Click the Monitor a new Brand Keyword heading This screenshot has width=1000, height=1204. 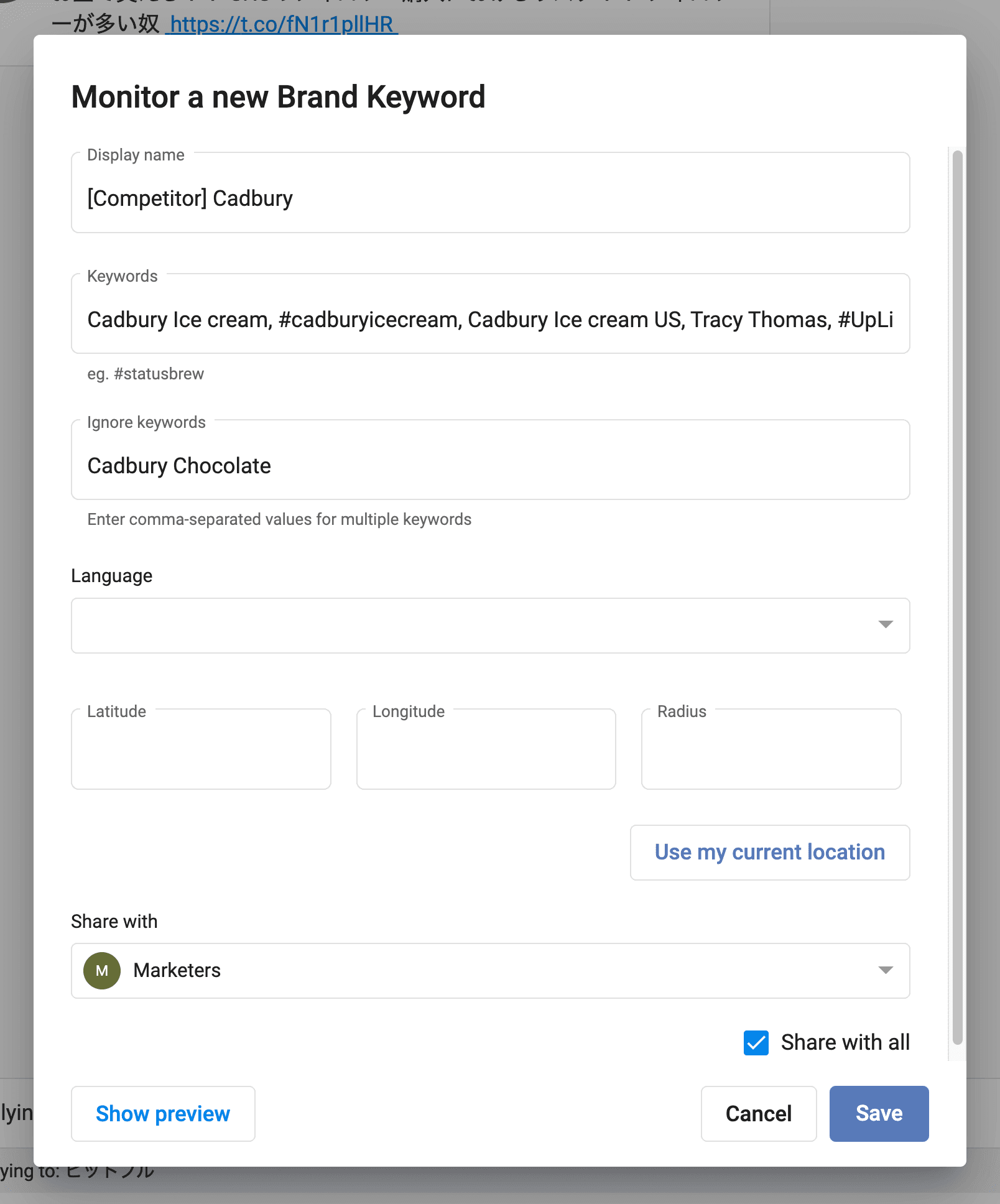pyautogui.click(x=278, y=97)
